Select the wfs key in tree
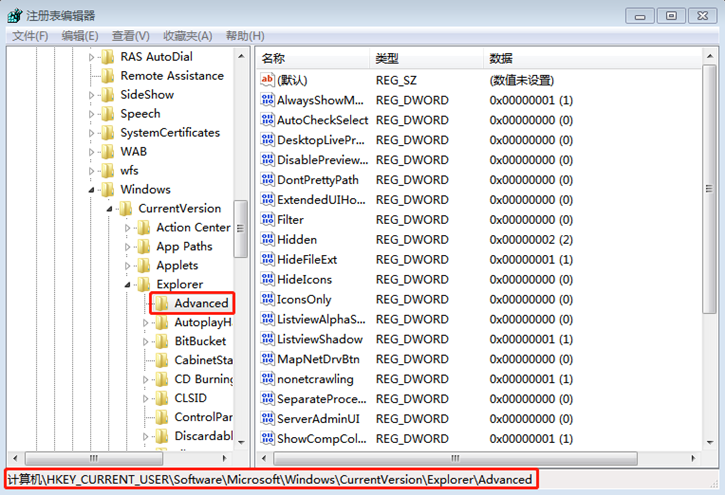 point(129,171)
